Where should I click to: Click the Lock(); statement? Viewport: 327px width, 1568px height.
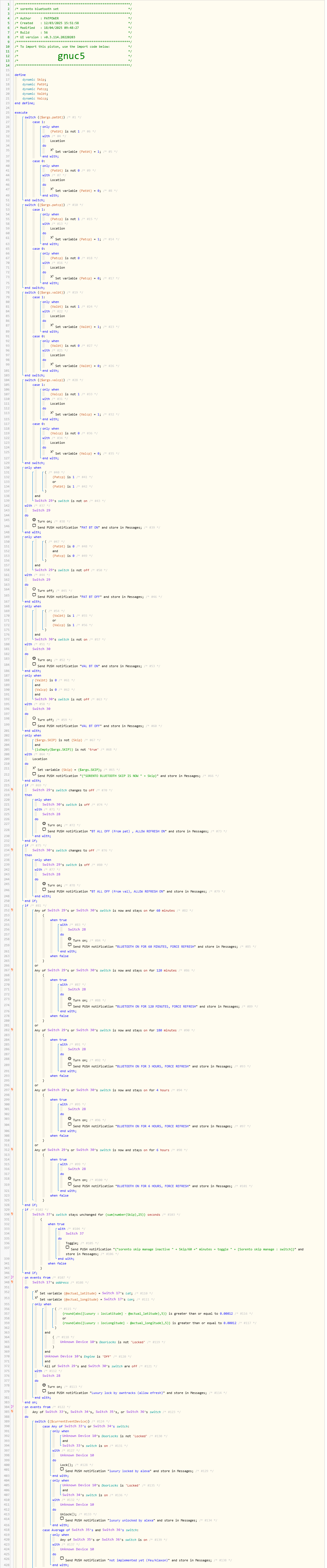(67, 1465)
